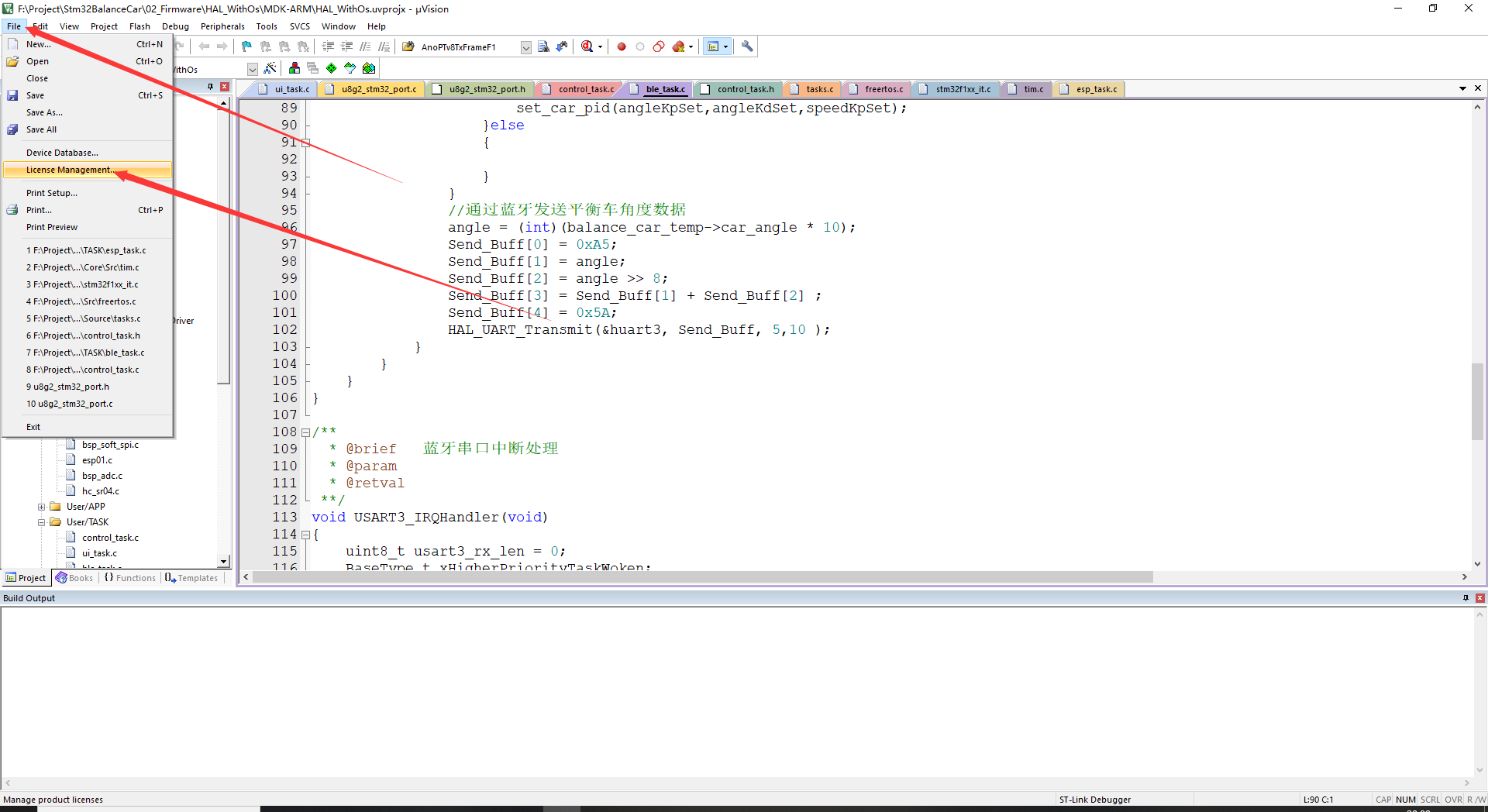Clear all bookmarks icon
Viewport: 1488px width, 812px height.
coord(304,46)
